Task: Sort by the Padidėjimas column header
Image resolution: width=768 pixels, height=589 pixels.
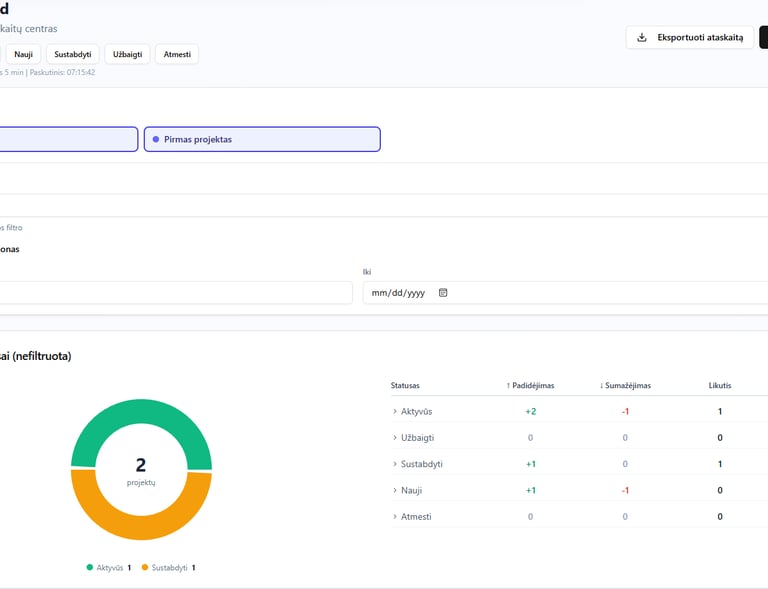Action: 530,385
